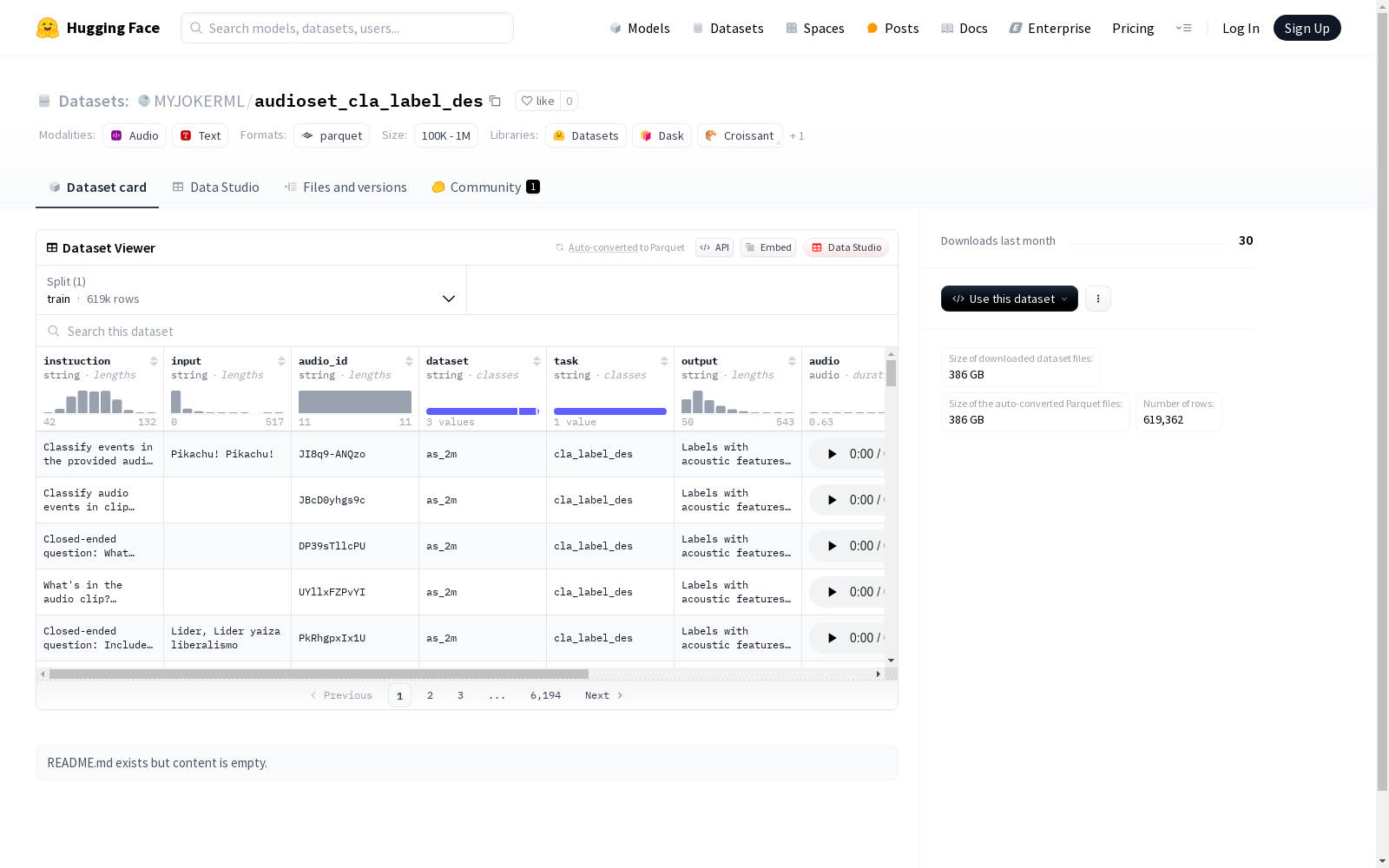Switch to the Data Studio tab
The width and height of the screenshot is (1389, 868).
216,187
